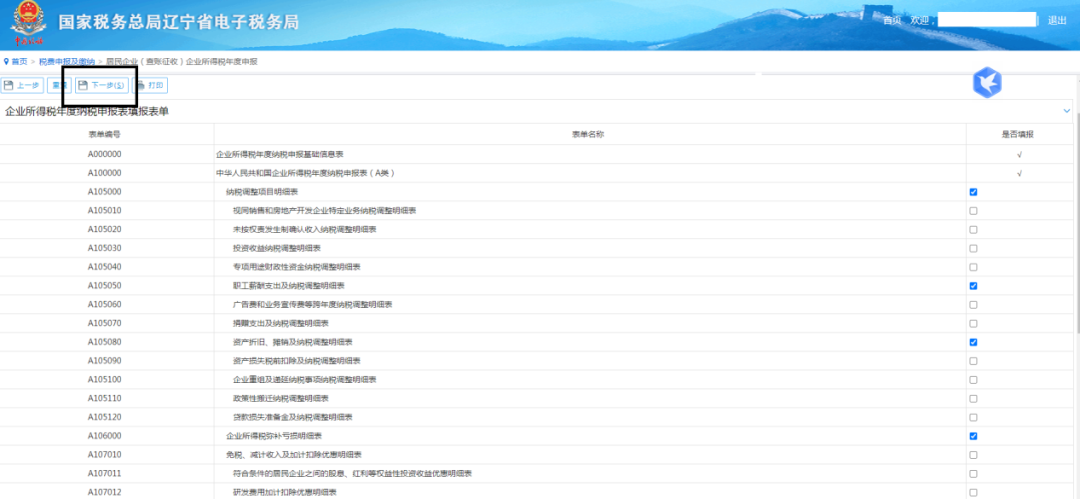
Task: Select the A107012 研发费用加计扣除 checkbox
Action: click(x=973, y=492)
